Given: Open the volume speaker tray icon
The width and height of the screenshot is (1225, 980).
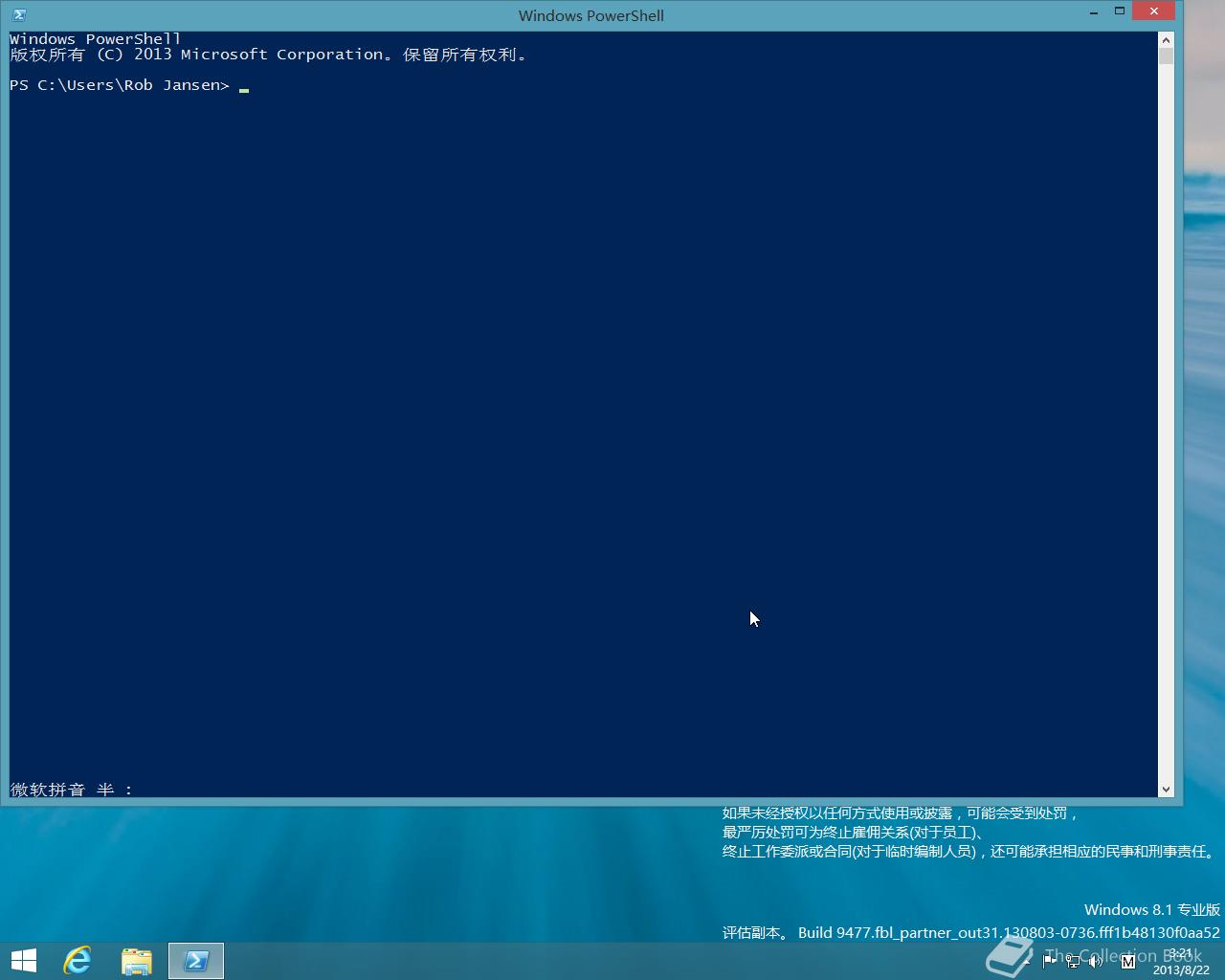Looking at the screenshot, I should [1096, 961].
